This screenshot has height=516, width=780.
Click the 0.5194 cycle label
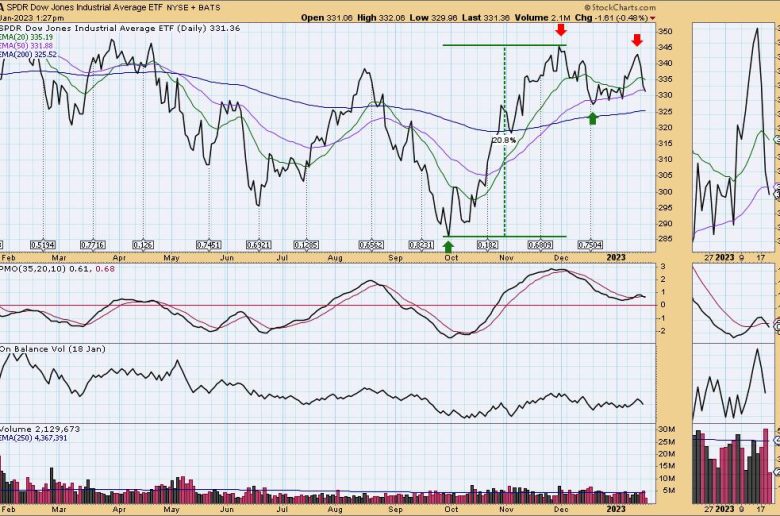pos(43,245)
